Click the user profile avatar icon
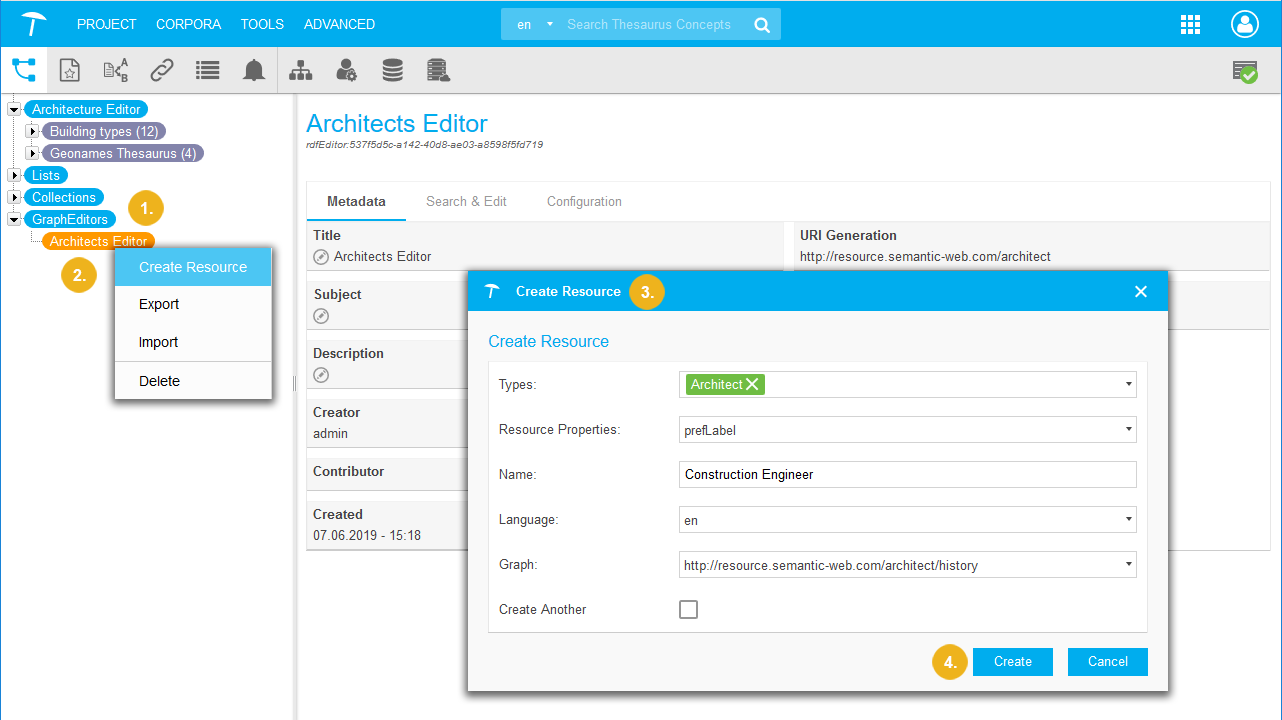Image resolution: width=1282 pixels, height=720 pixels. pos(1245,25)
